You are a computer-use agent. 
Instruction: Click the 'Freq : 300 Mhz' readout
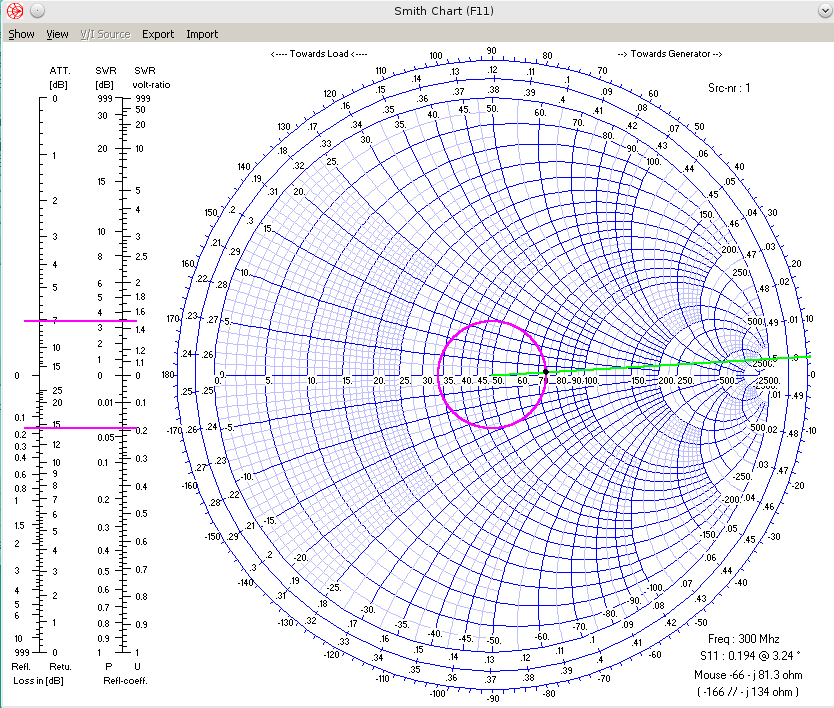(x=744, y=639)
